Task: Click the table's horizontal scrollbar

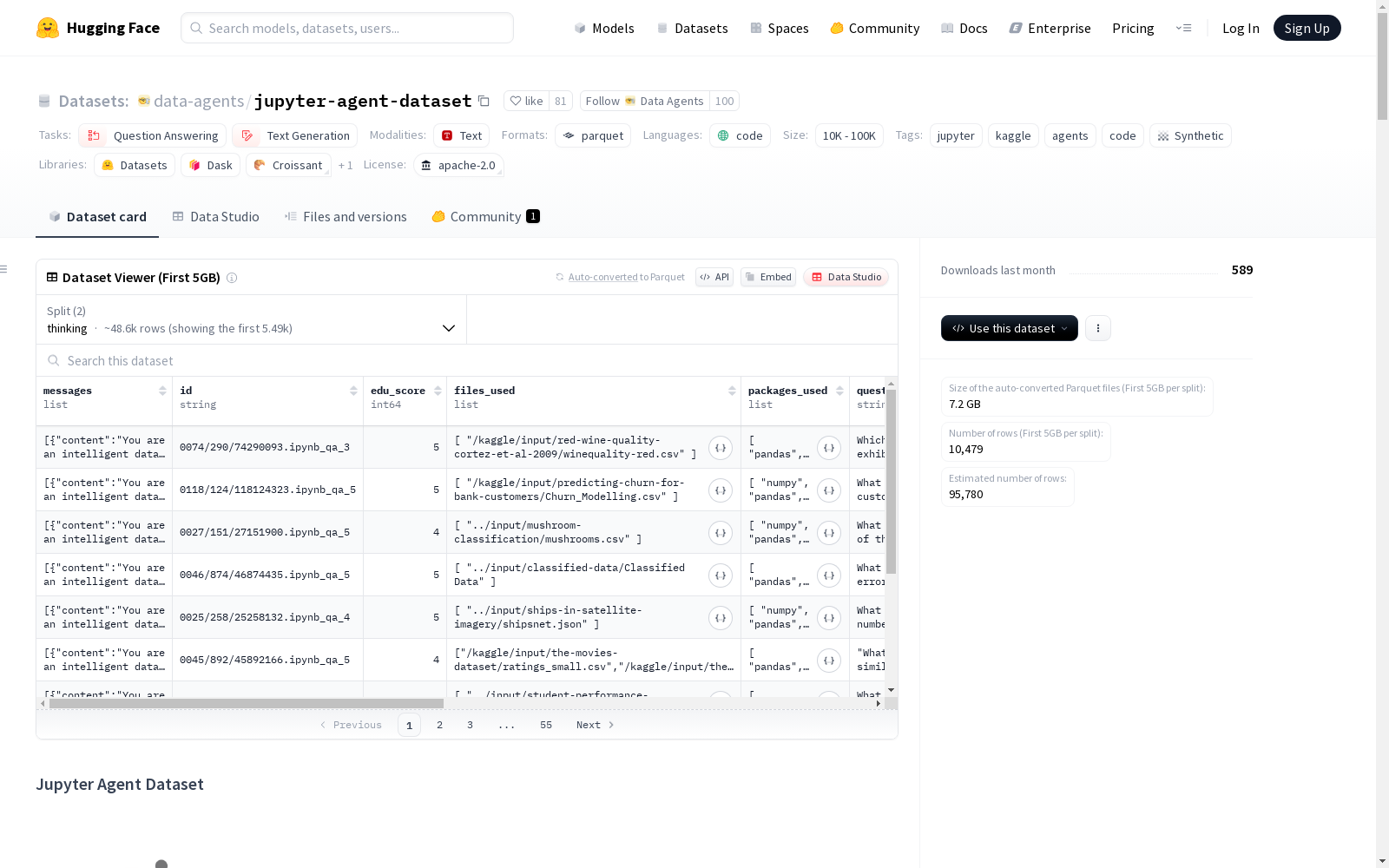Action: [x=247, y=703]
